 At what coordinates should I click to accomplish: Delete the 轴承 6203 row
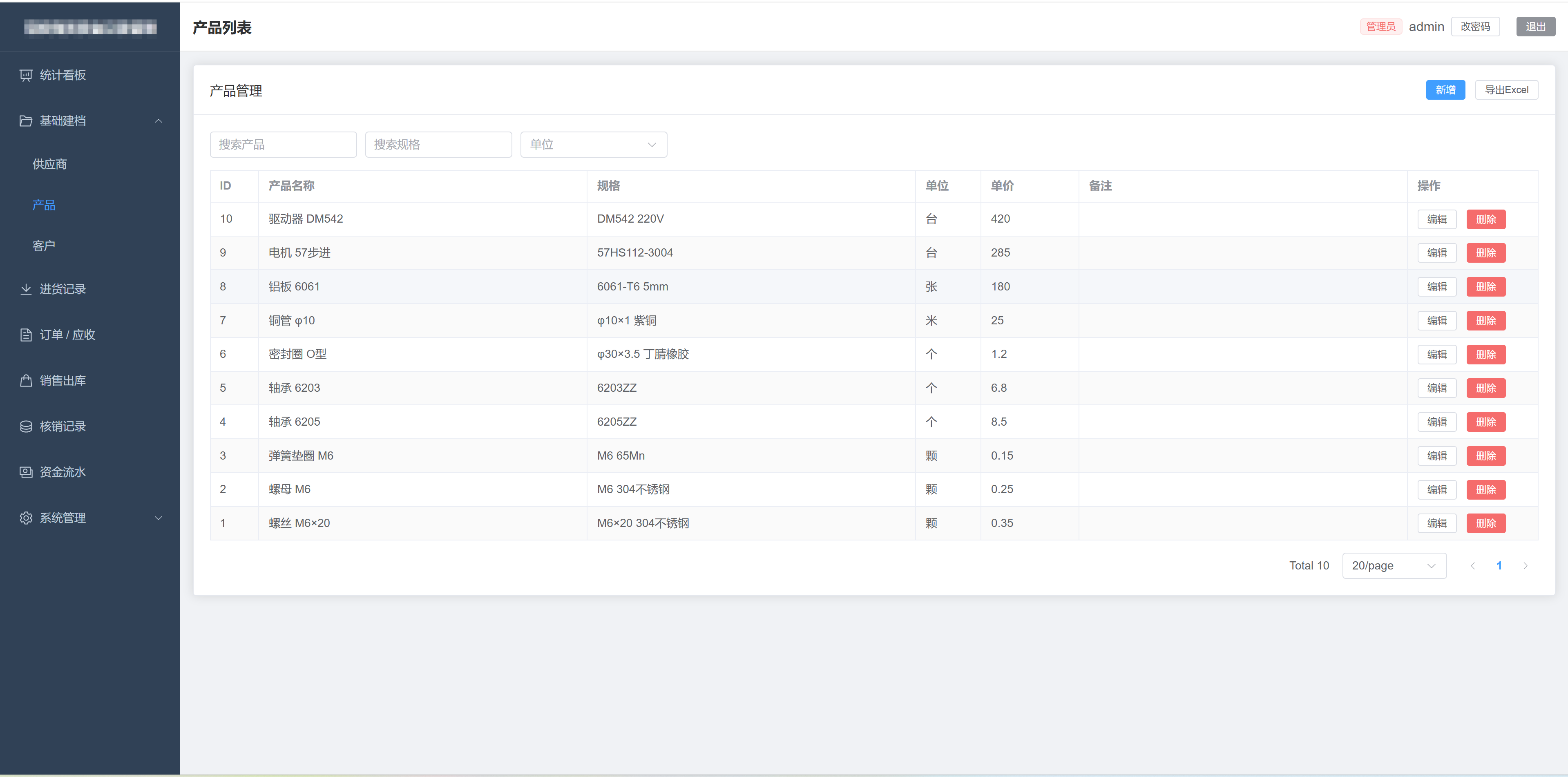[x=1486, y=388]
